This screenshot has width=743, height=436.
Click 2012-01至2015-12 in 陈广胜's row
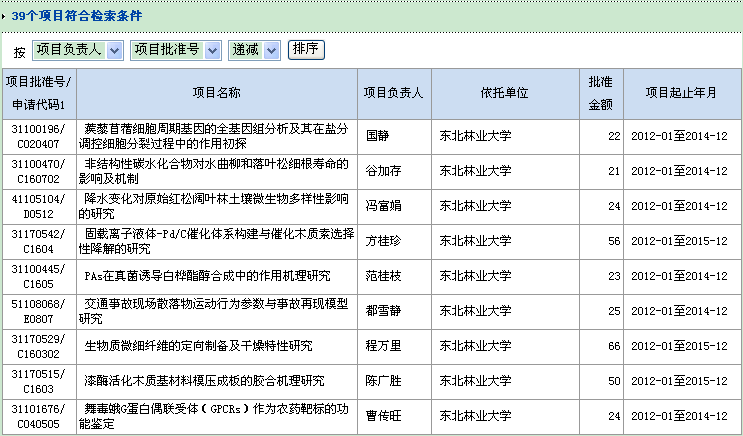(679, 381)
